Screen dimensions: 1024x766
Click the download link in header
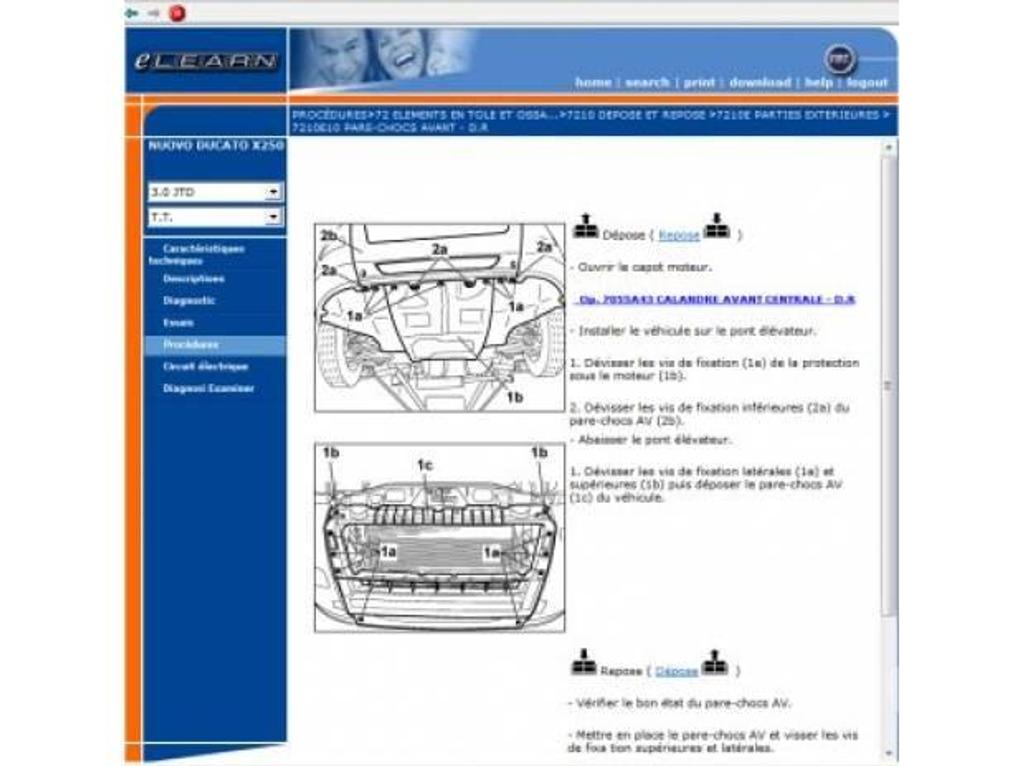pyautogui.click(x=759, y=83)
